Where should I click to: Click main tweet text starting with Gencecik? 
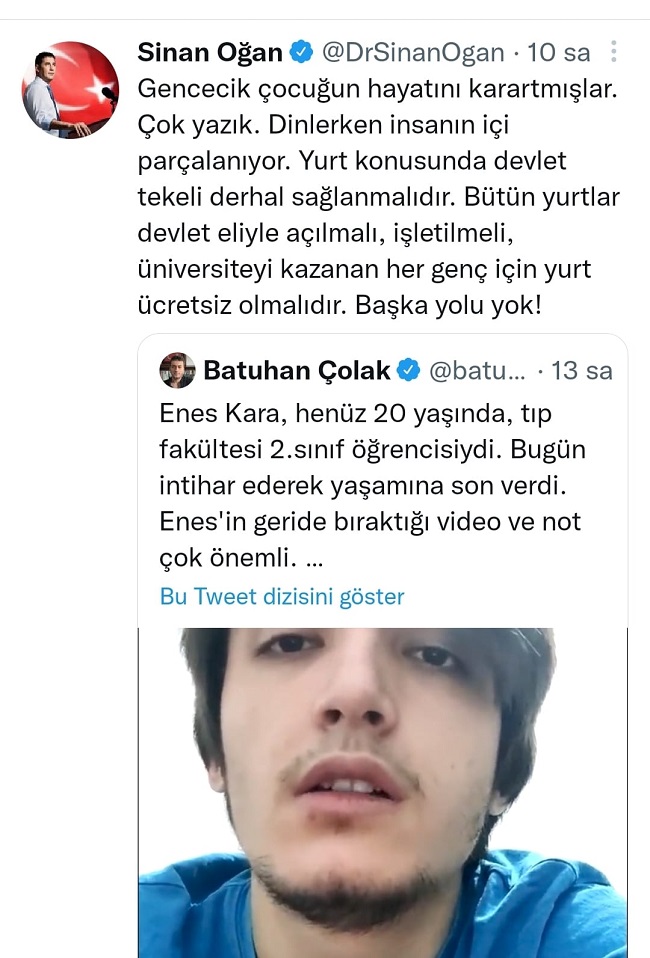pyautogui.click(x=378, y=197)
